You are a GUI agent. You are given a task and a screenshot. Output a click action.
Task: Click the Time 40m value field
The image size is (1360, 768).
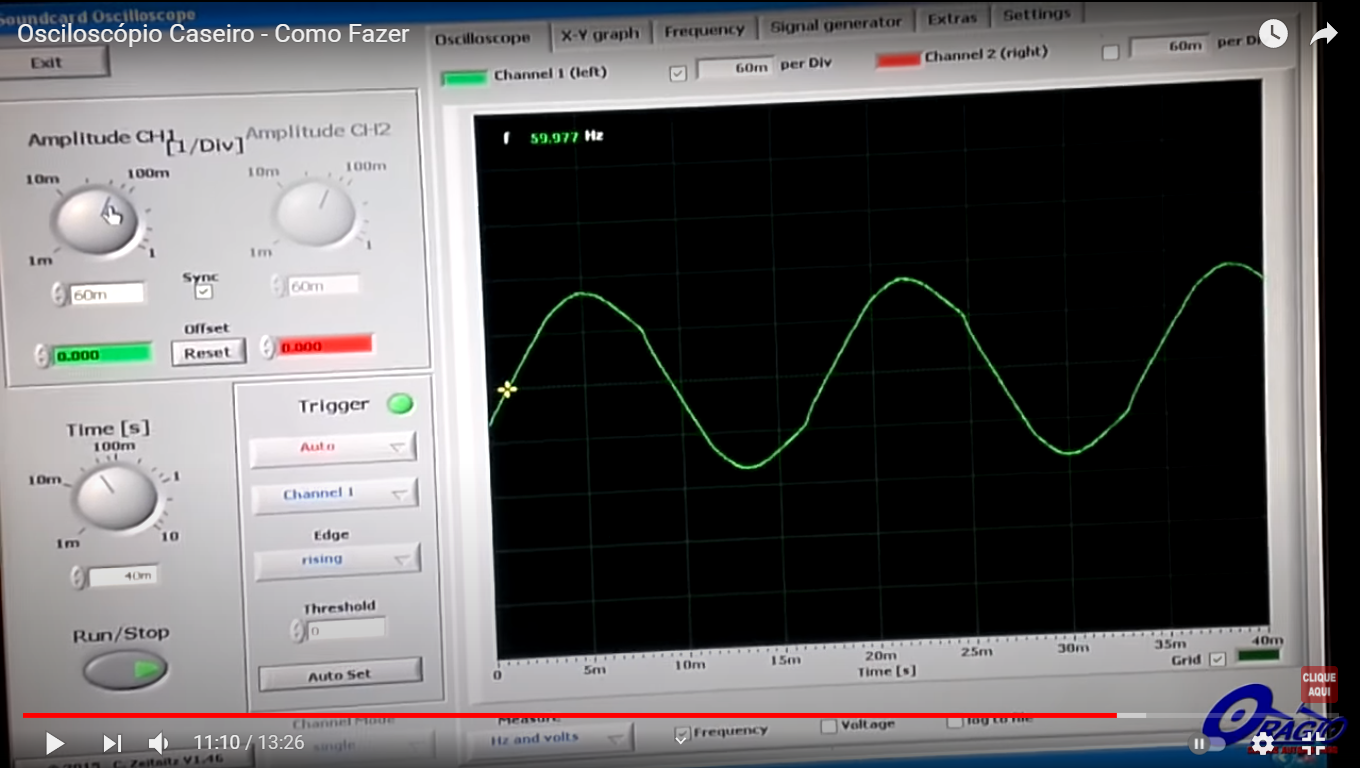click(x=123, y=576)
